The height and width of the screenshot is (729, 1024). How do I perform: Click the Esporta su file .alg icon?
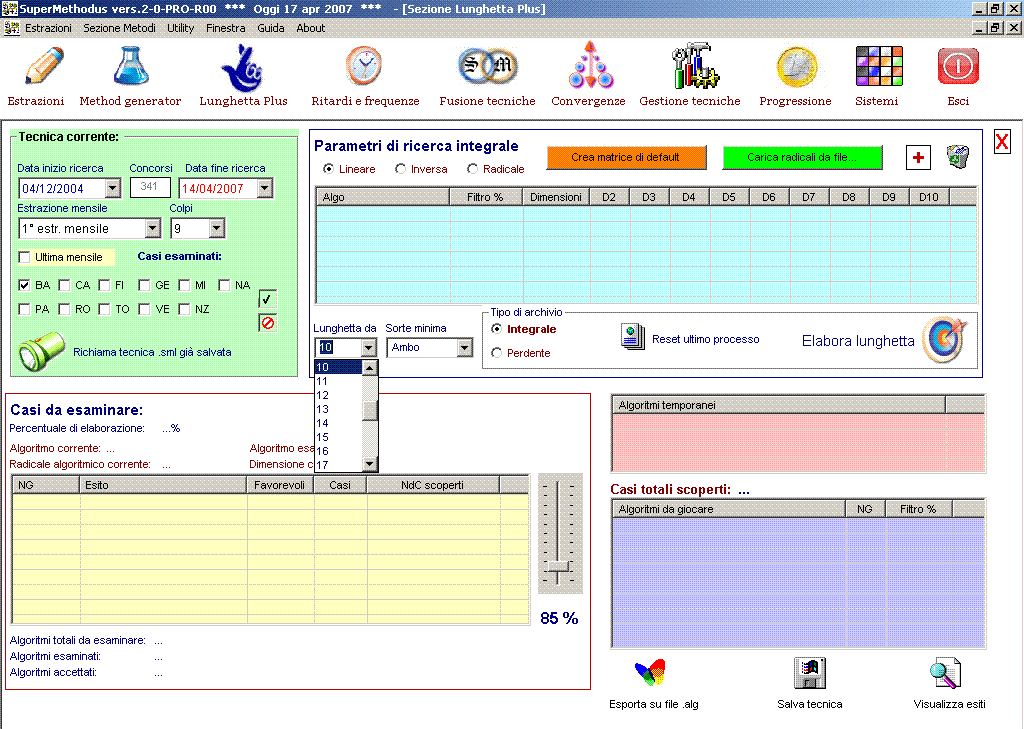click(650, 673)
